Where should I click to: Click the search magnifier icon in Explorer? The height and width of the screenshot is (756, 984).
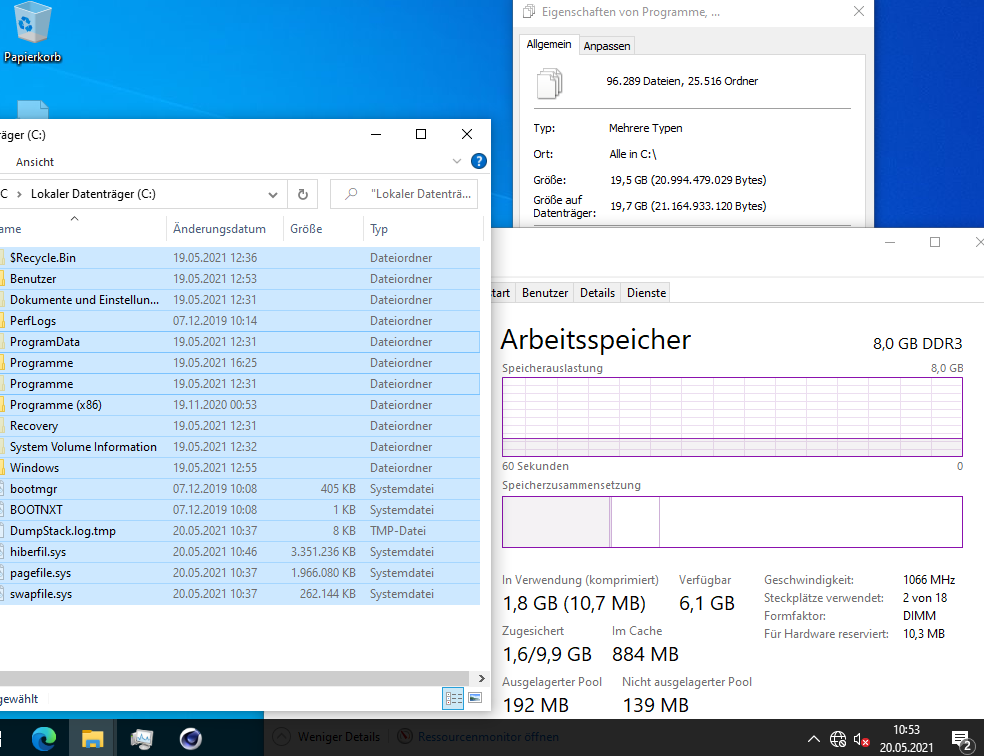pos(351,194)
